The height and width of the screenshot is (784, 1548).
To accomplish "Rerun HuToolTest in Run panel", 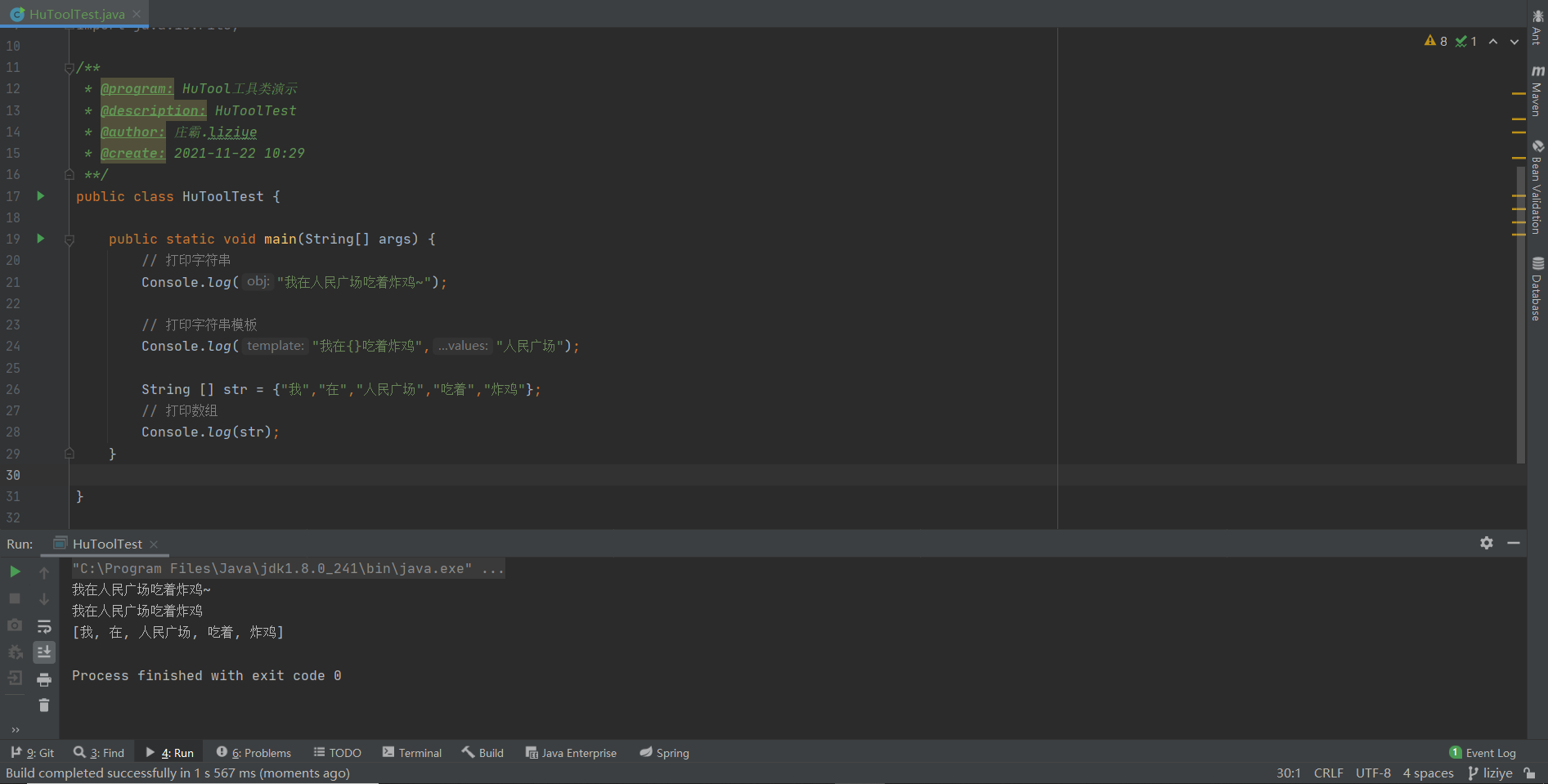I will (15, 571).
